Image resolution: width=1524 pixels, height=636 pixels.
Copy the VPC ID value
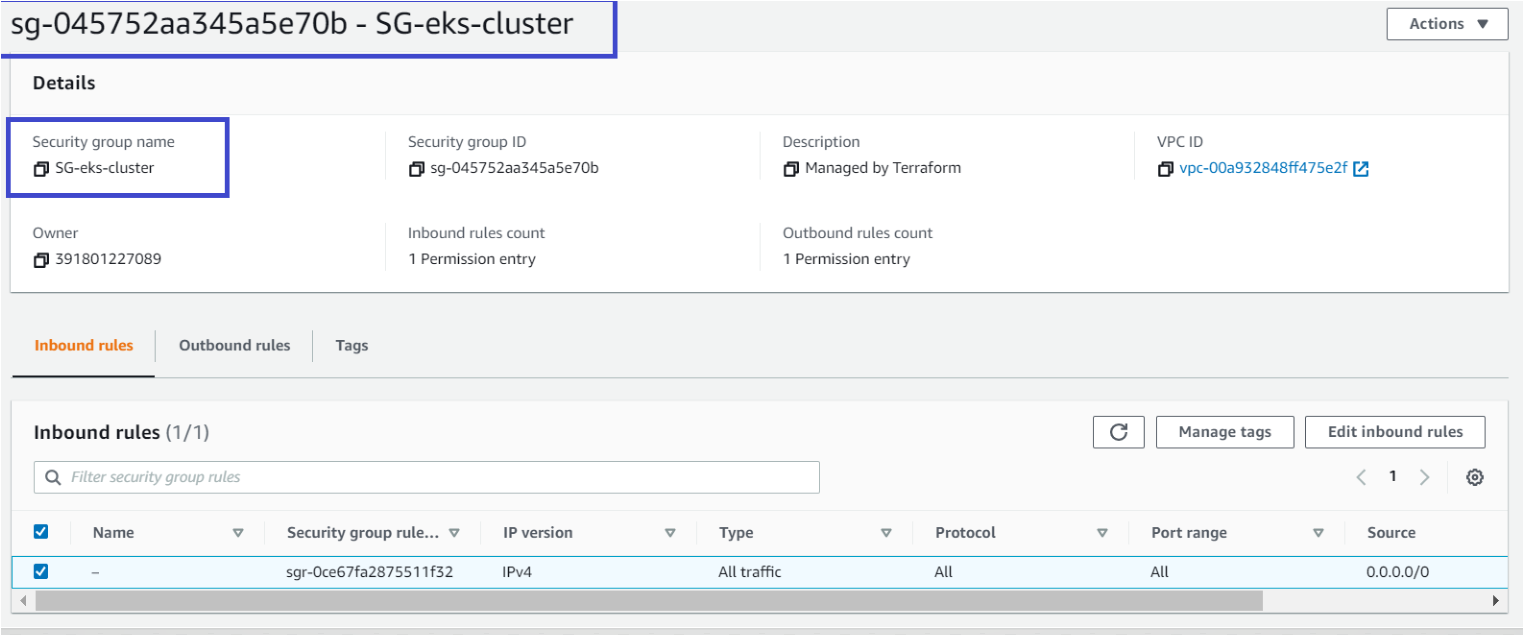(x=1165, y=169)
